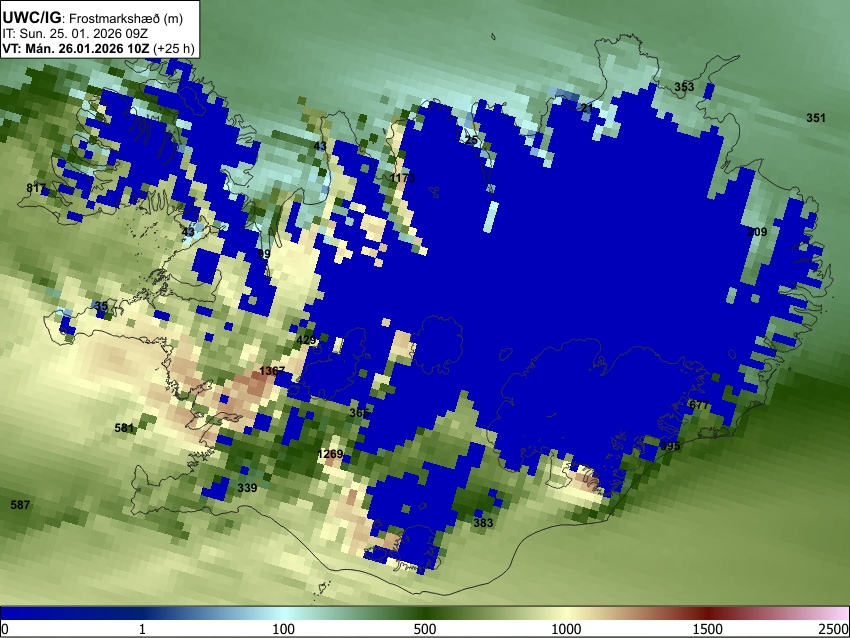This screenshot has width=850, height=638.
Task: Click the map value '677'
Action: [x=699, y=405]
